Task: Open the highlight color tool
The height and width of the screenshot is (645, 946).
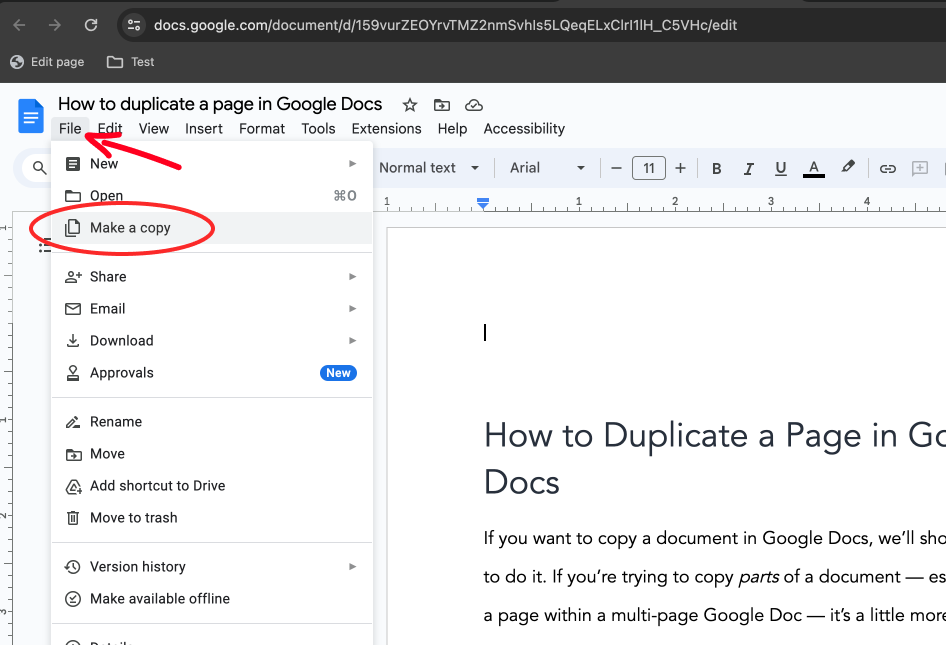Action: coord(848,167)
